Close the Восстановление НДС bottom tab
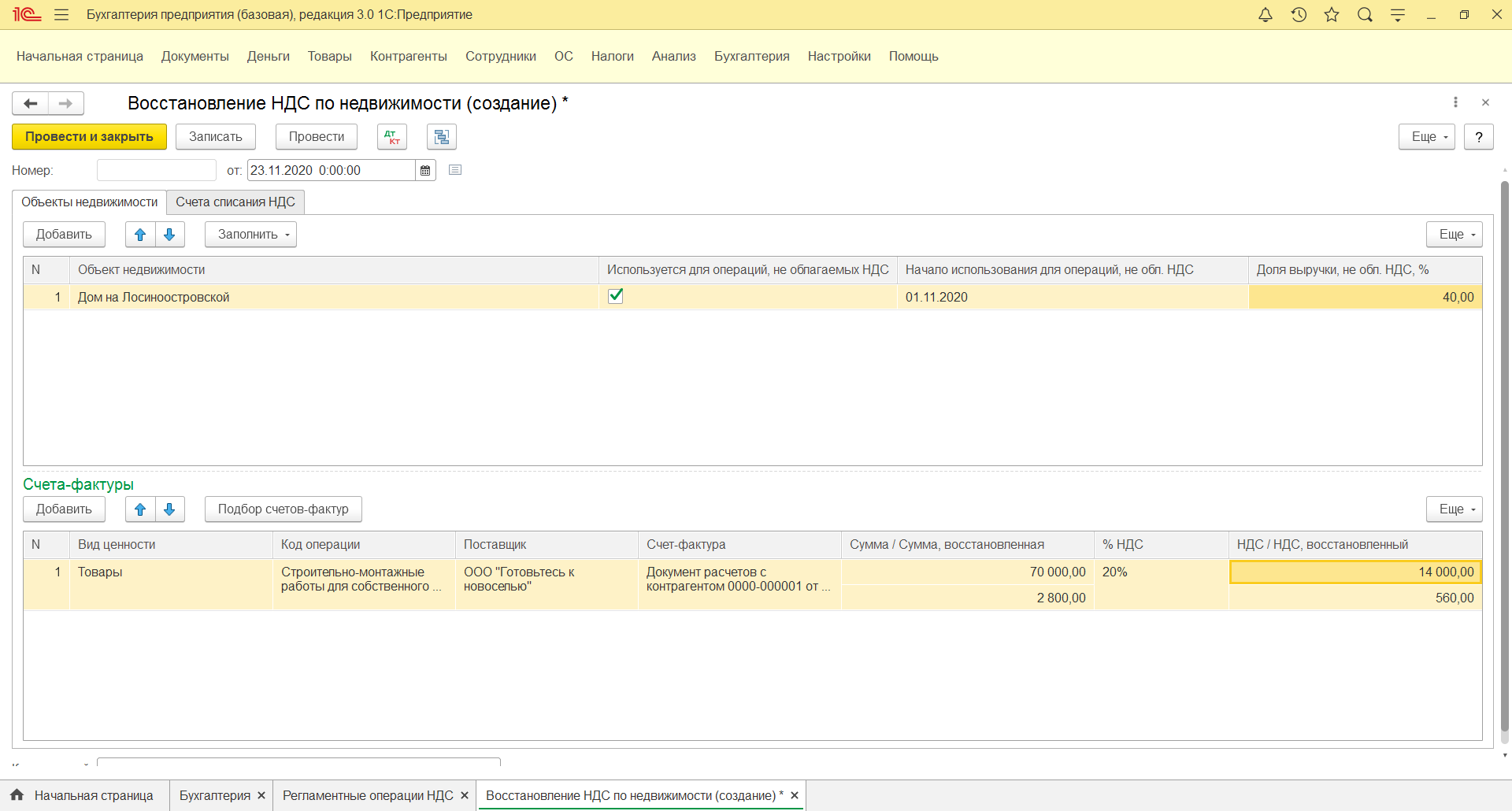The width and height of the screenshot is (1512, 811). click(x=795, y=795)
